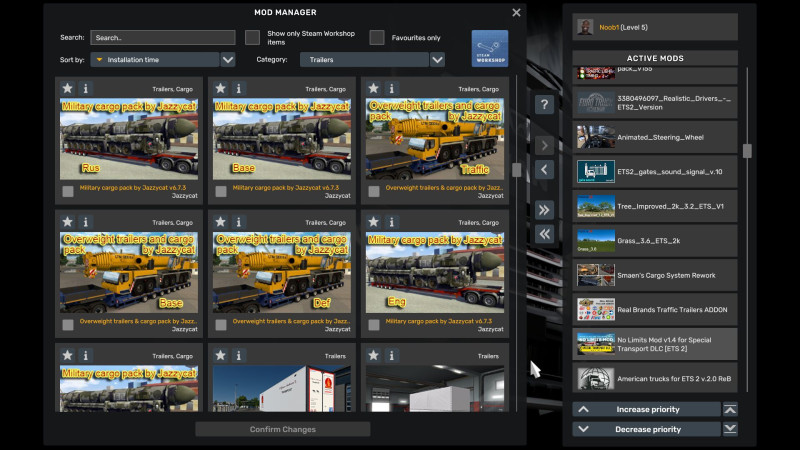Show info for Military cargo pack Base
The image size is (800, 450).
pos(239,88)
